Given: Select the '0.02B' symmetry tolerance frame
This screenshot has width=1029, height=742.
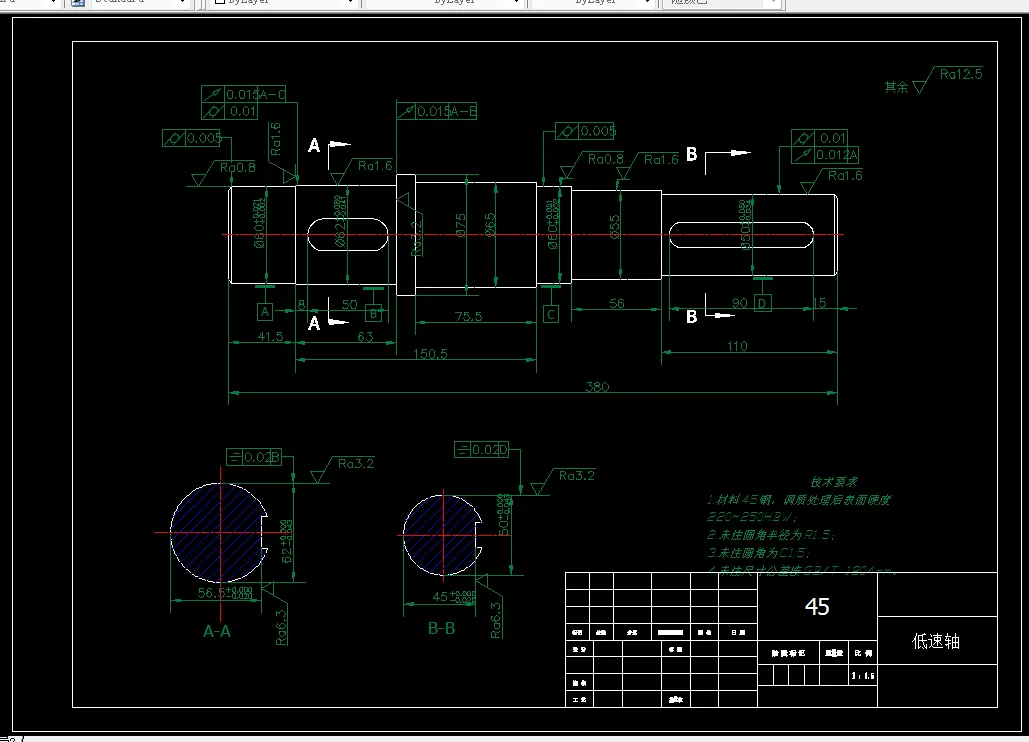Looking at the screenshot, I should [254, 457].
